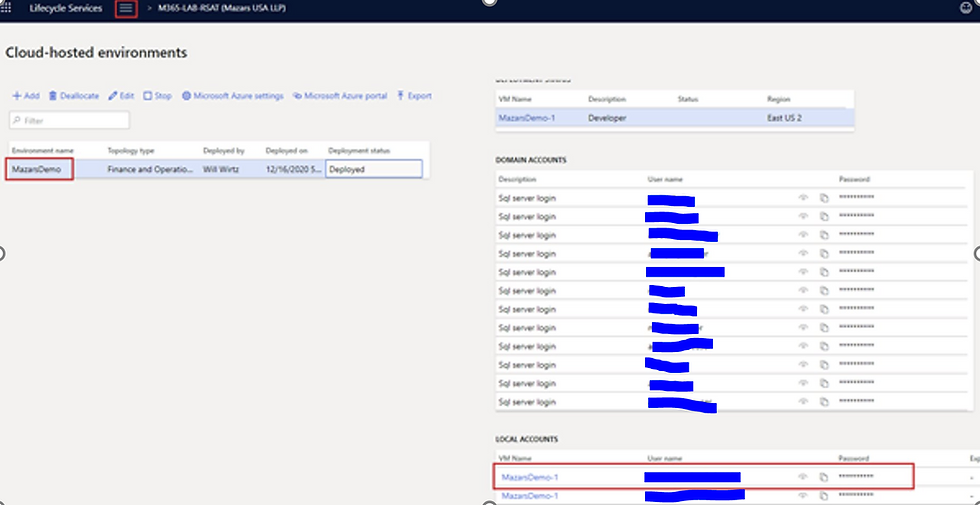Open the app launcher waffle icon
Viewport: 980px width, 505px height.
6,9
